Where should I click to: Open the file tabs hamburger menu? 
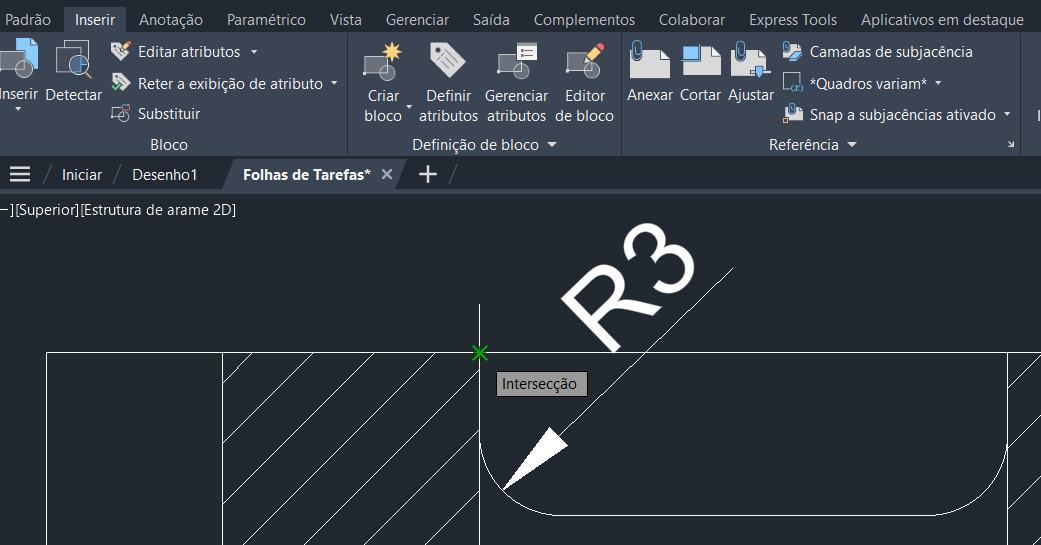pyautogui.click(x=20, y=175)
